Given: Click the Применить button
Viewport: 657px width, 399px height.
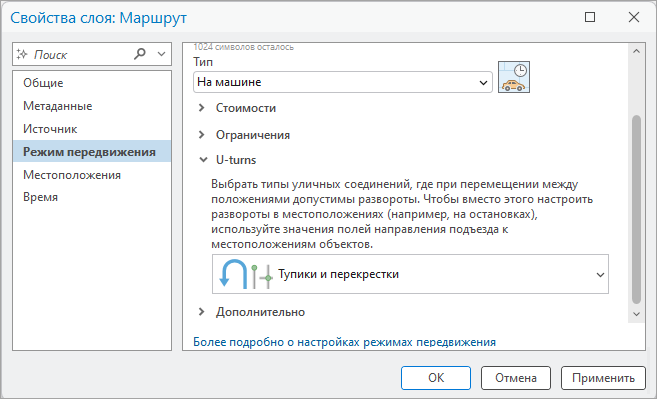Looking at the screenshot, I should pos(603,378).
